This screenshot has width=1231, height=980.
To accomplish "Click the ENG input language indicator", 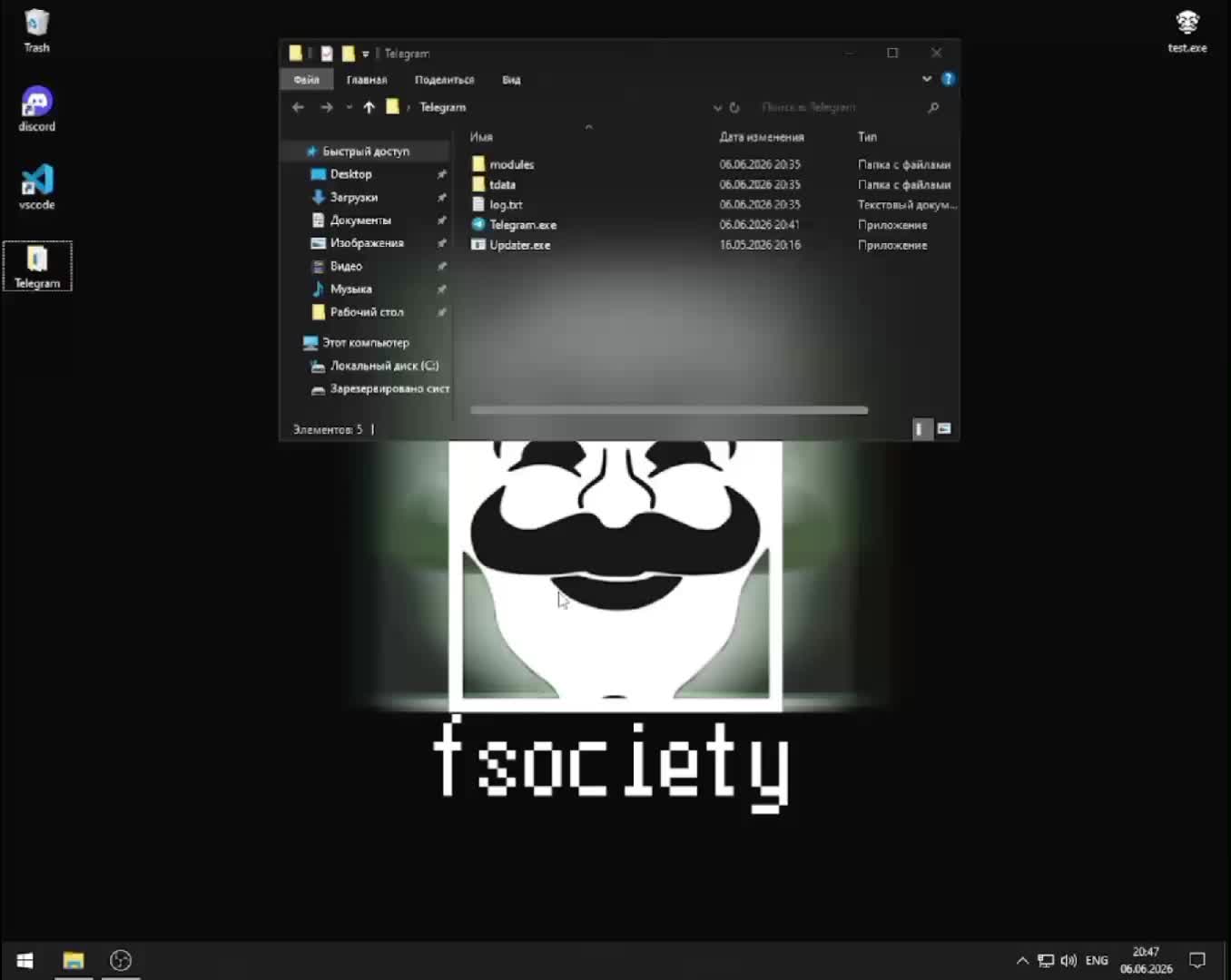I will 1097,960.
